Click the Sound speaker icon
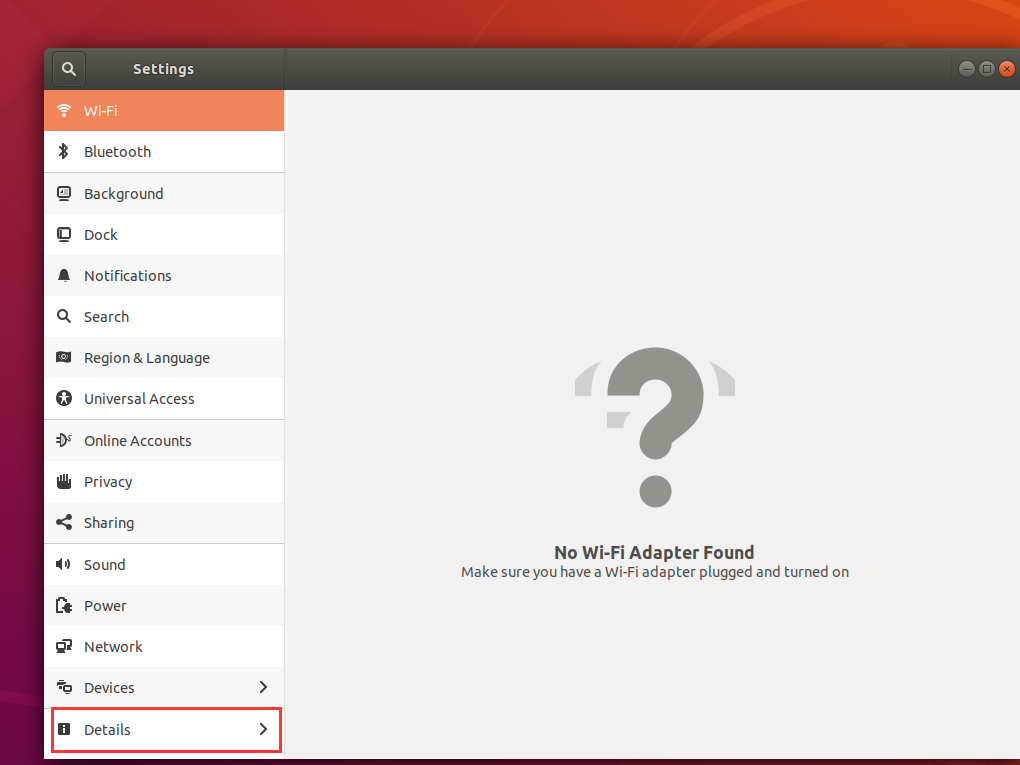Viewport: 1020px width, 765px height. click(64, 564)
